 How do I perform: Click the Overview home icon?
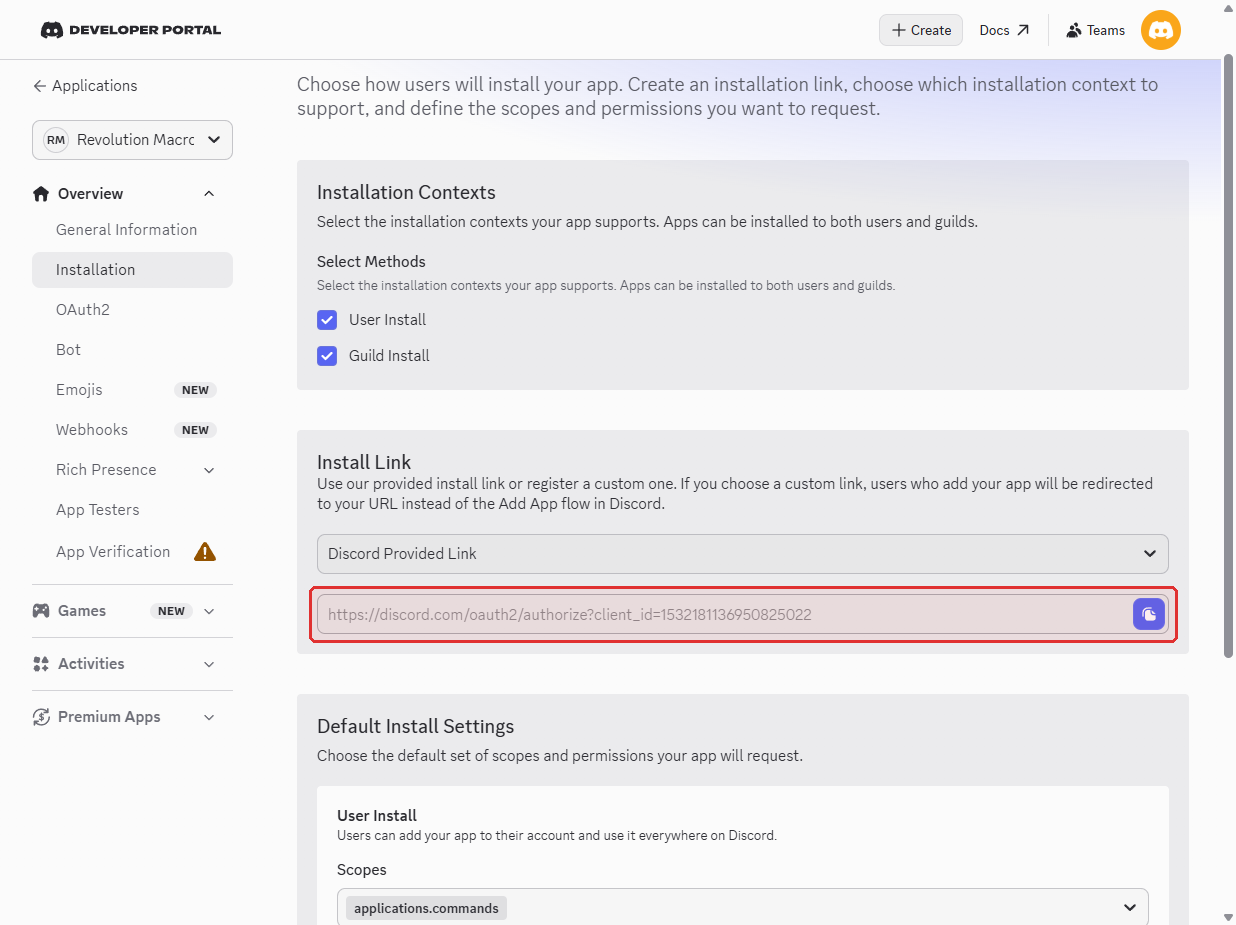[41, 194]
